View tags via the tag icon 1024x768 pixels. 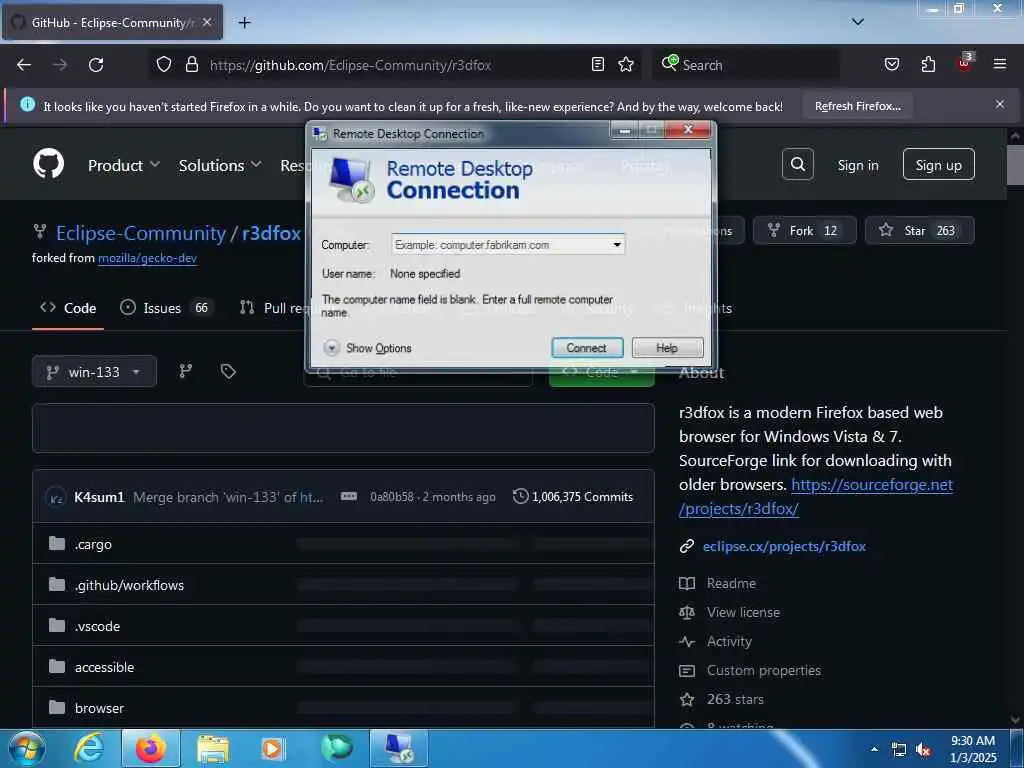pyautogui.click(x=228, y=371)
